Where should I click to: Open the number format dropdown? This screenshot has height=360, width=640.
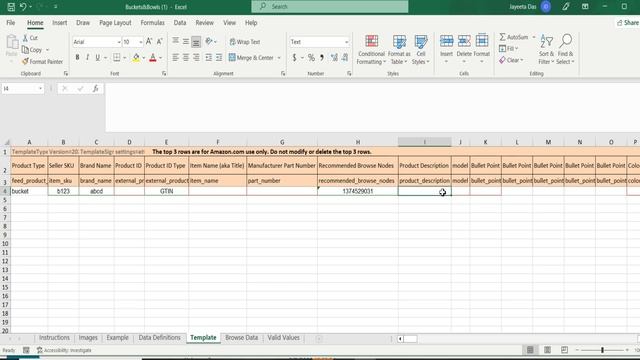(x=347, y=42)
